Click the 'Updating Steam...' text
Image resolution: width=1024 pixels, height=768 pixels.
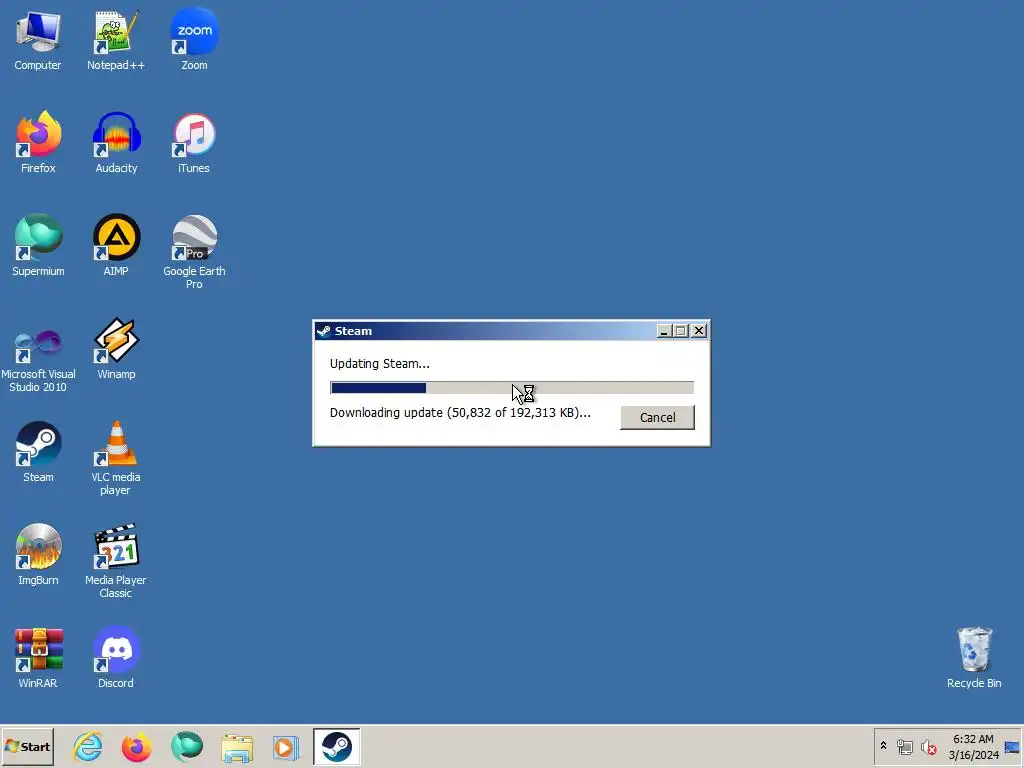coord(379,364)
